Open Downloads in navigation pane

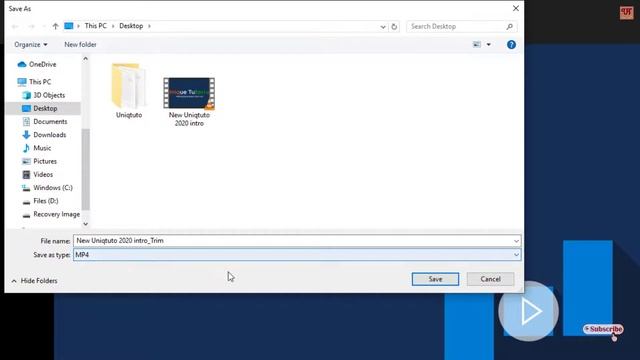pos(49,135)
